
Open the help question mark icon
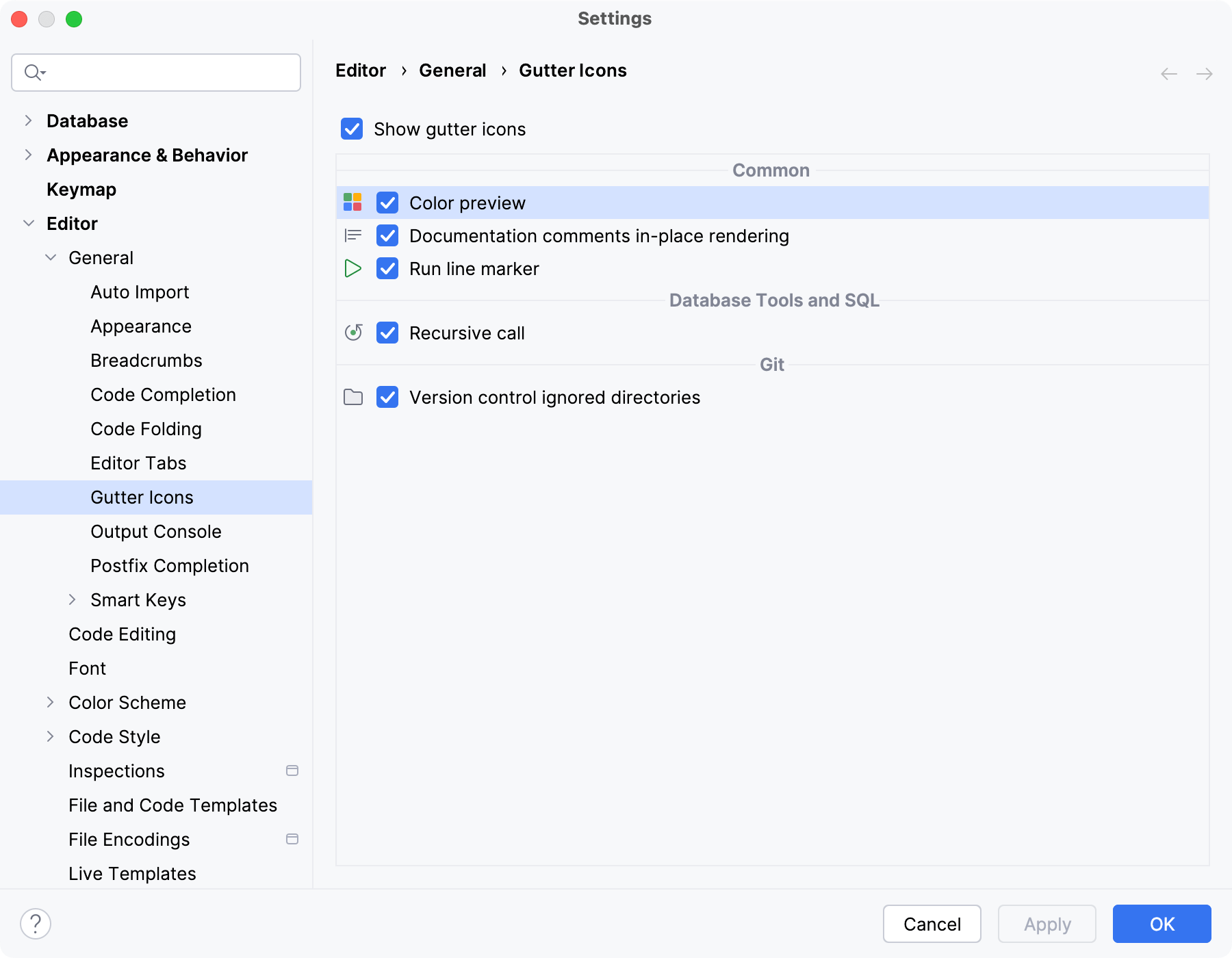(x=36, y=924)
